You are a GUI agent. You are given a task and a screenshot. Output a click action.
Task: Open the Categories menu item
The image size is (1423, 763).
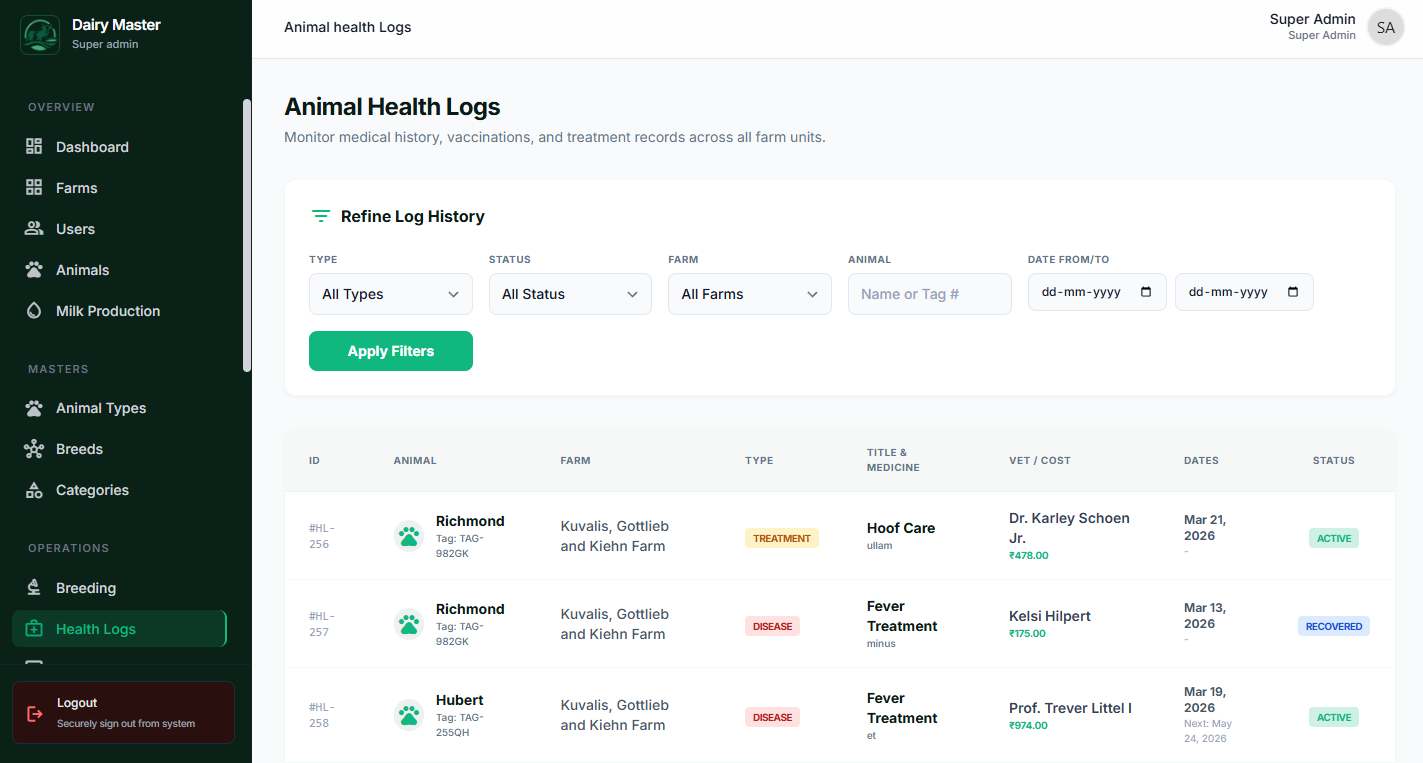[x=92, y=490]
